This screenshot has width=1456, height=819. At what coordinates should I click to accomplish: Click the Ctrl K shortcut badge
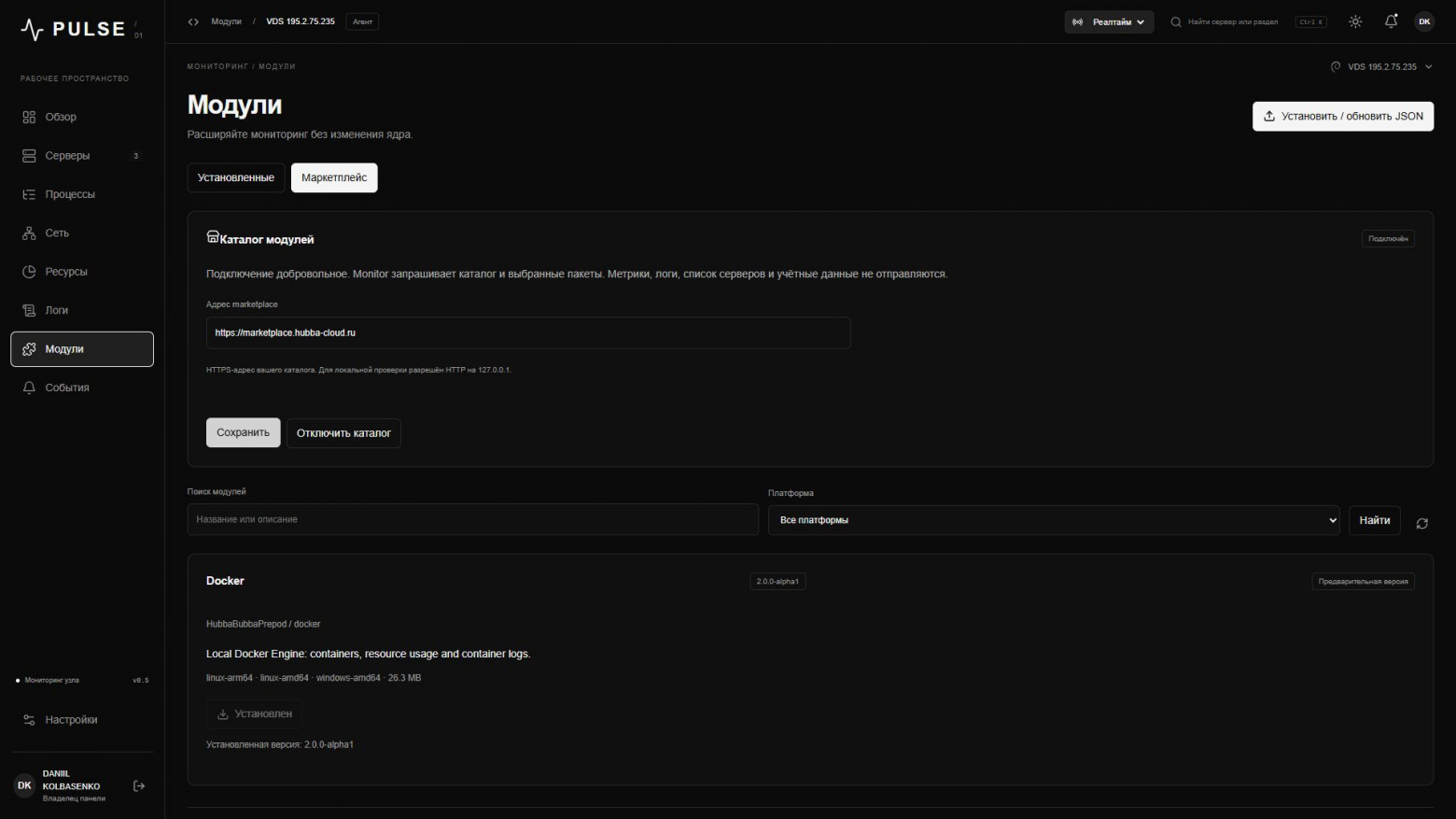click(1311, 21)
